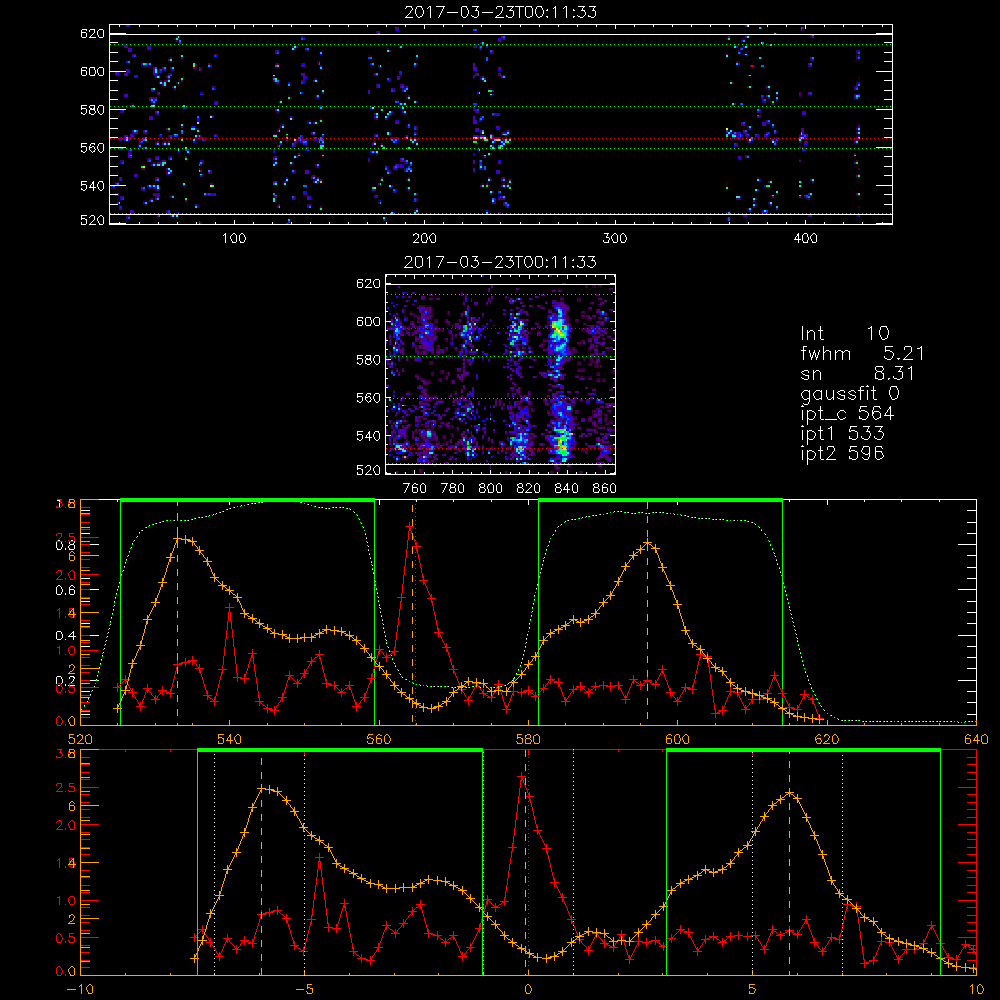Click x-axis tick label 100 in top image
This screenshot has width=1000, height=1000.
[234, 239]
